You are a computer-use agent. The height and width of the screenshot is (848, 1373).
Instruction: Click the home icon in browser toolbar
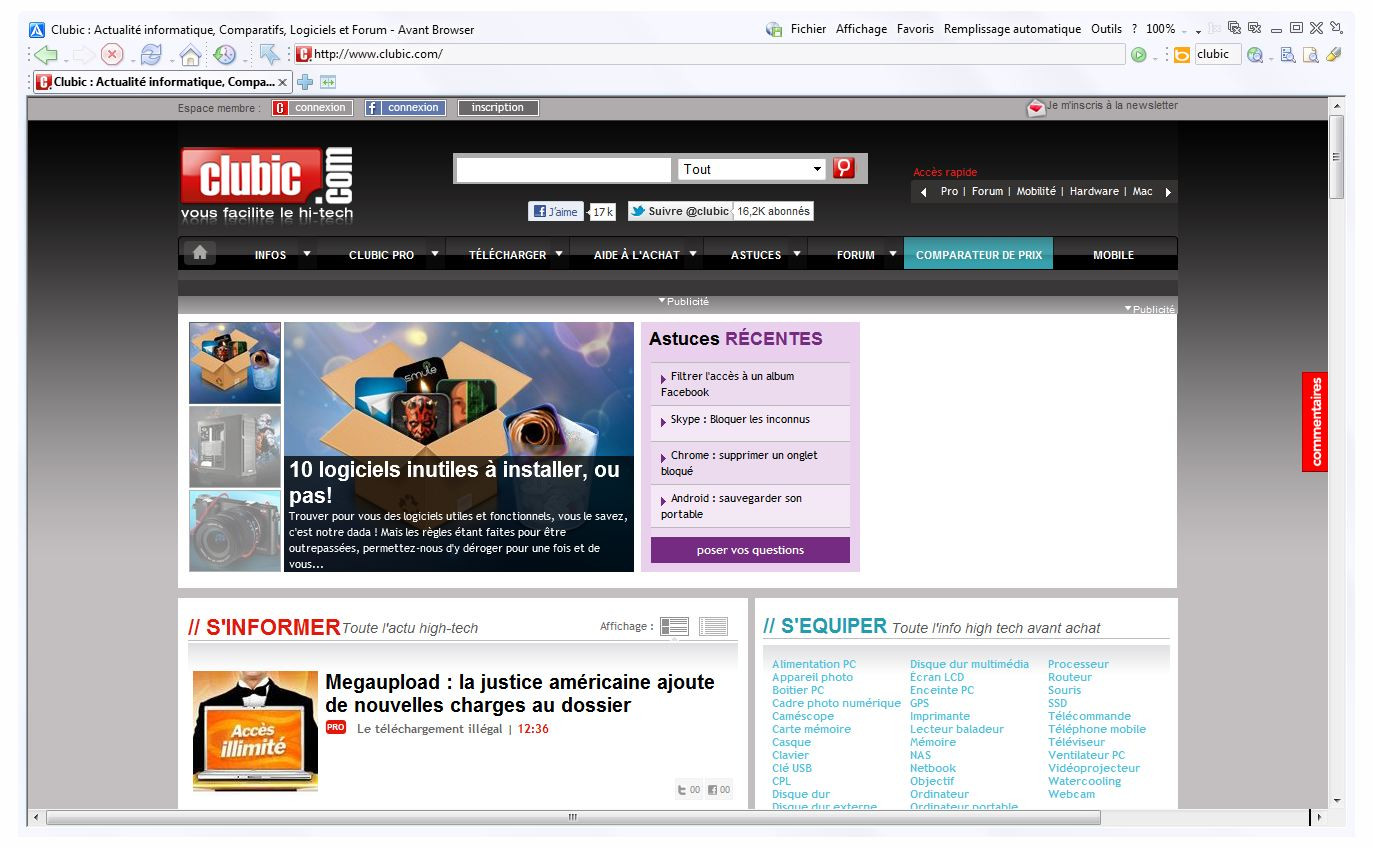coord(189,54)
